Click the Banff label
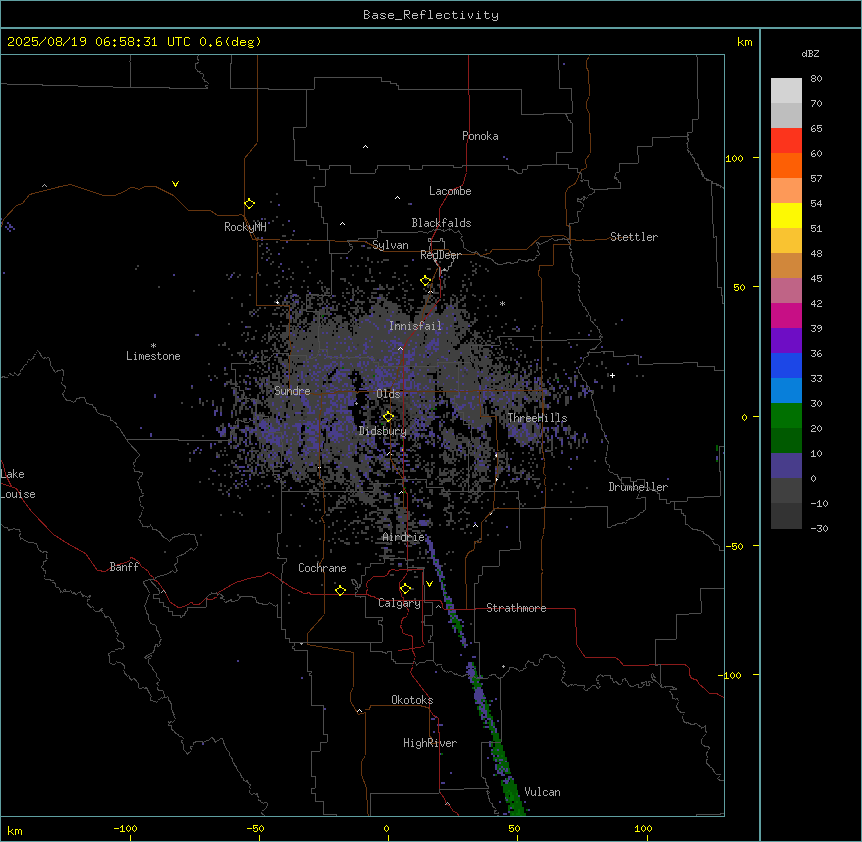This screenshot has width=862, height=842. coord(124,567)
